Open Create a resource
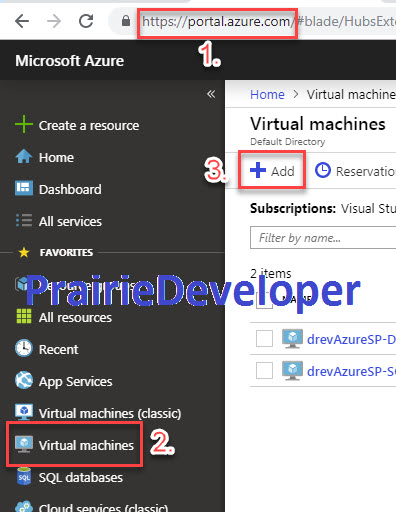Screen dimensions: 396x512 pyautogui.click(x=89, y=126)
